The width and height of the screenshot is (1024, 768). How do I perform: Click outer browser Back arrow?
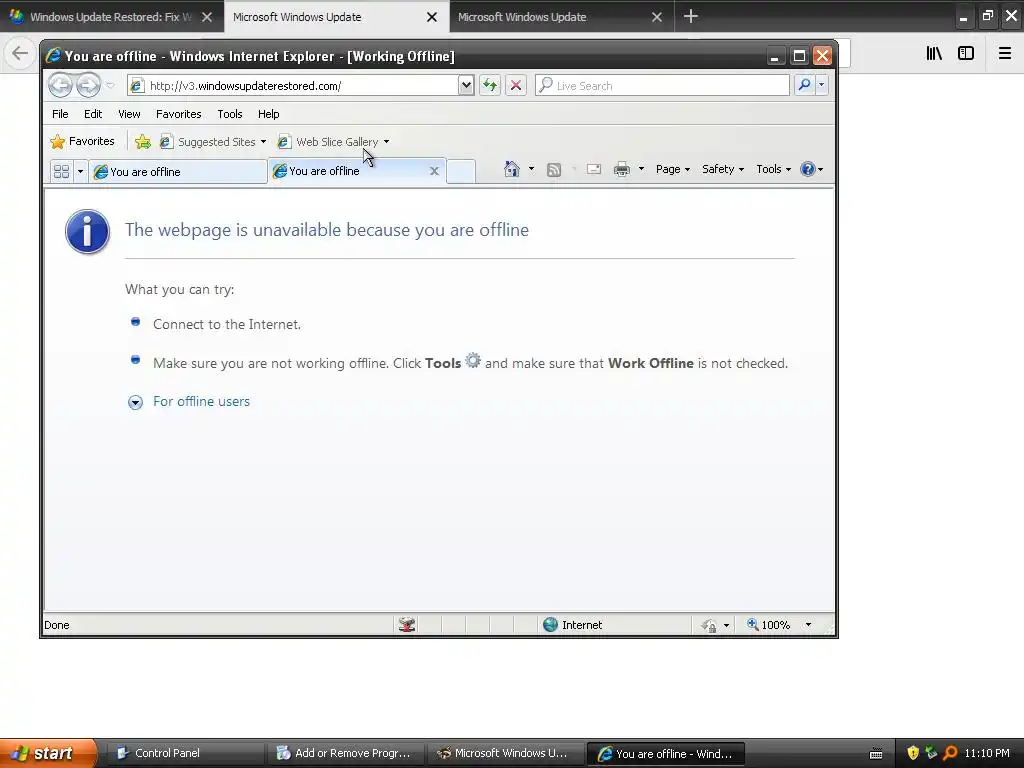tap(20, 53)
